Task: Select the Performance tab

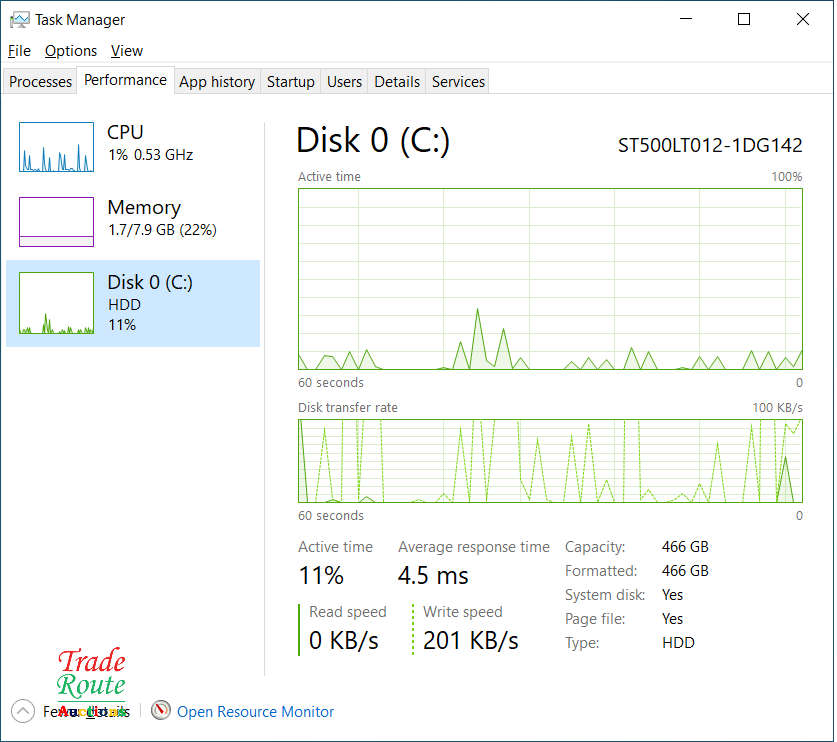Action: 125,80
